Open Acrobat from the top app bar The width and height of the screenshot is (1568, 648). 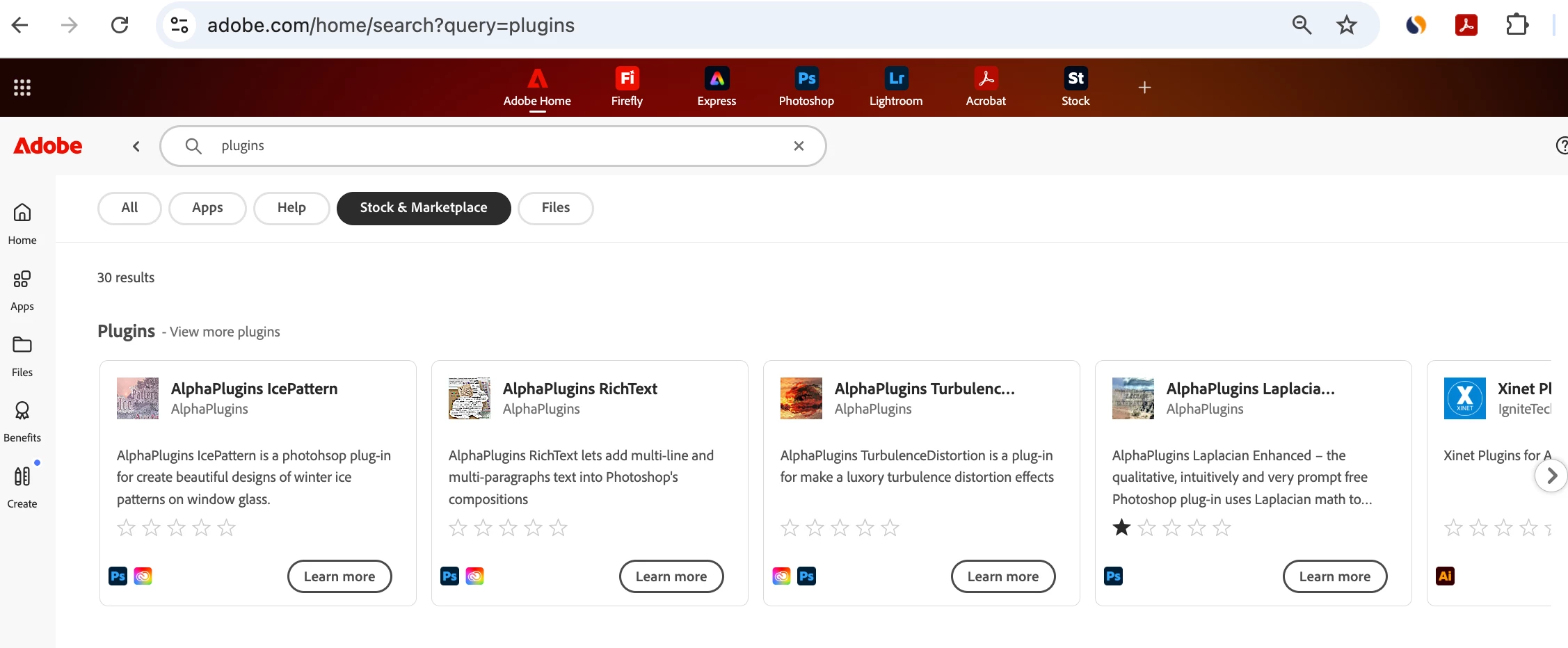tap(986, 88)
